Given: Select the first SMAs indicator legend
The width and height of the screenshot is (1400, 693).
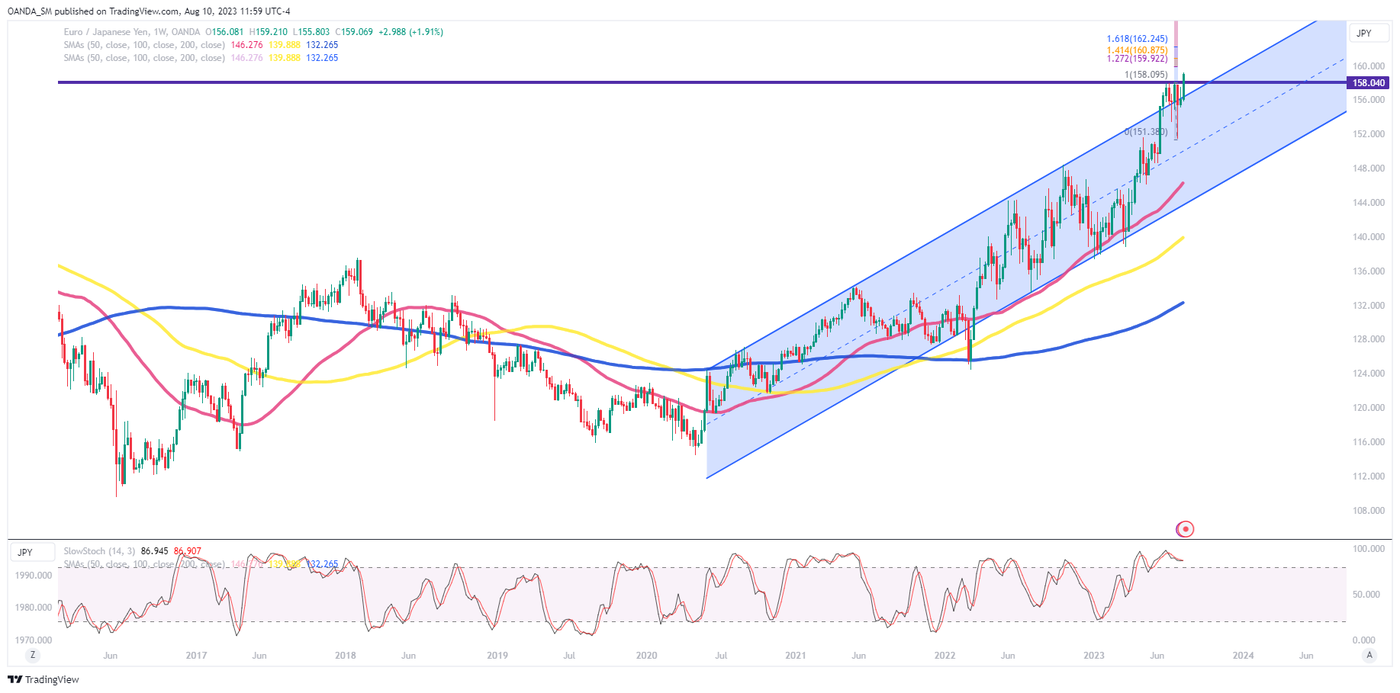Looking at the screenshot, I should (142, 45).
